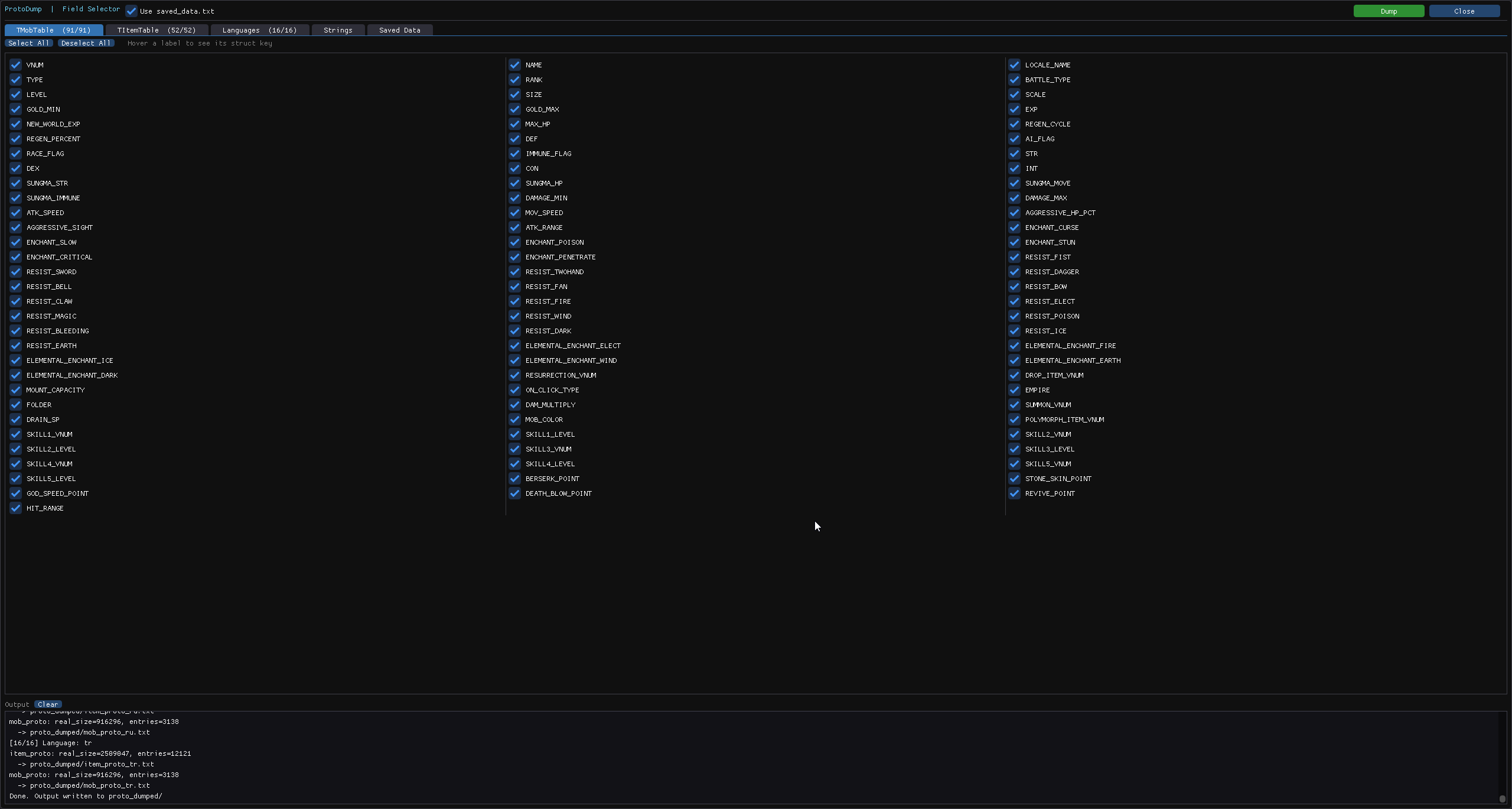Image resolution: width=1512 pixels, height=809 pixels.
Task: Uncheck HIT_RANGE field
Action: pos(16,508)
